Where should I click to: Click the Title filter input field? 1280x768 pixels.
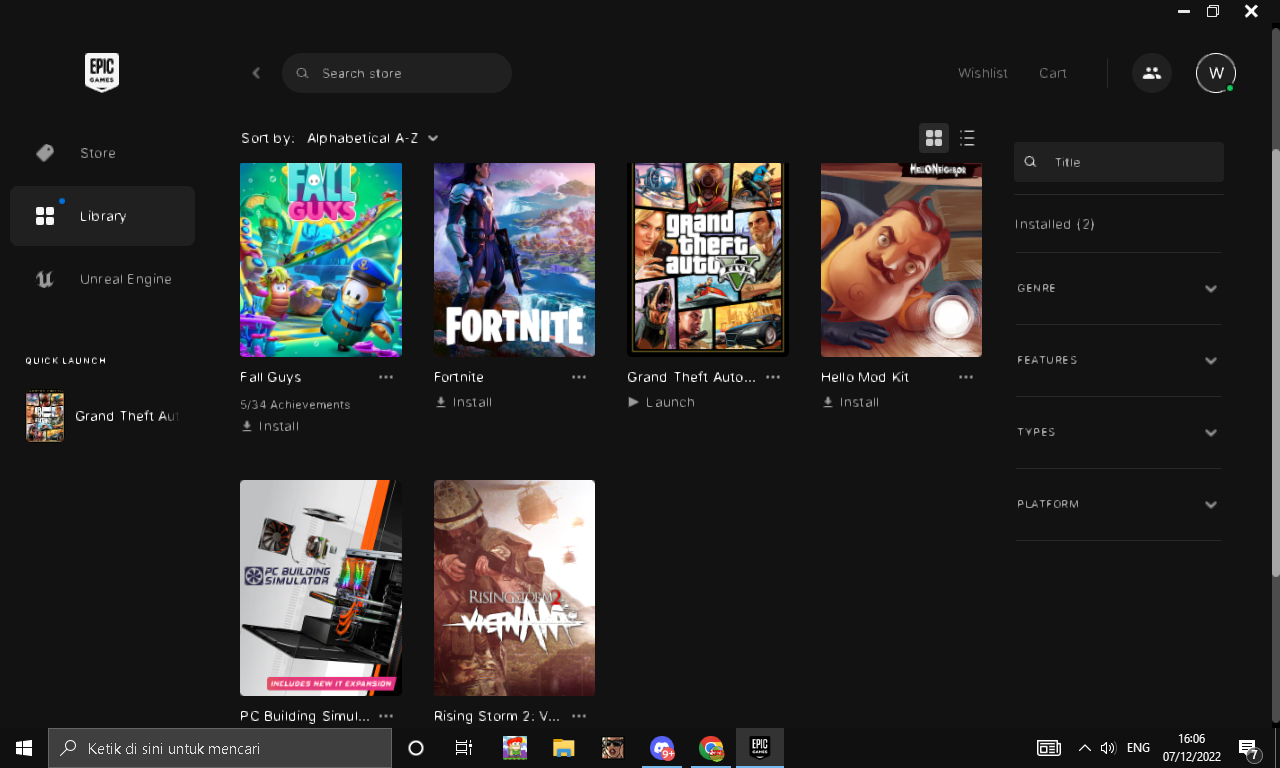point(1119,161)
